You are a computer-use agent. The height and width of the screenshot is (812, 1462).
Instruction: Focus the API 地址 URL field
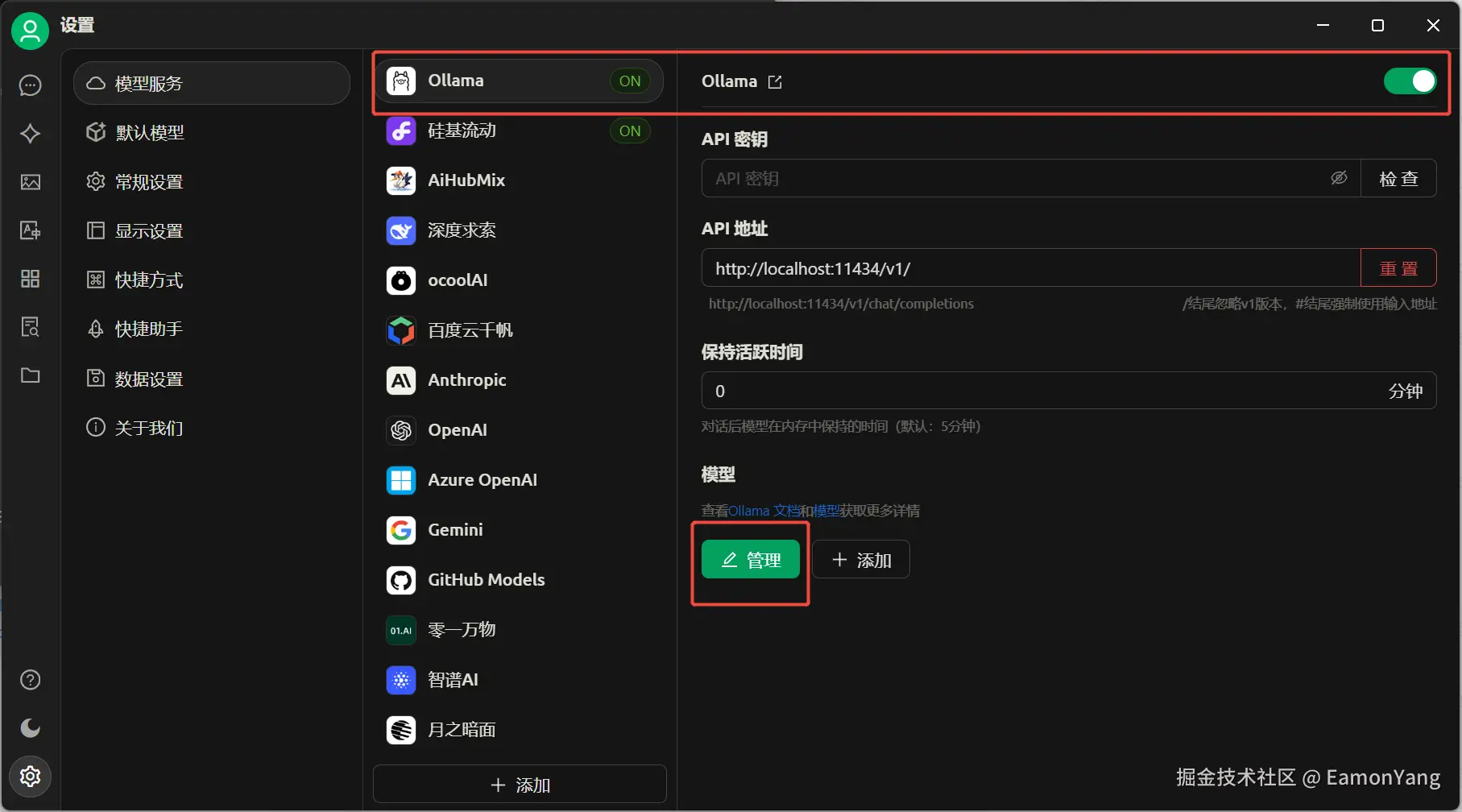pos(1031,268)
